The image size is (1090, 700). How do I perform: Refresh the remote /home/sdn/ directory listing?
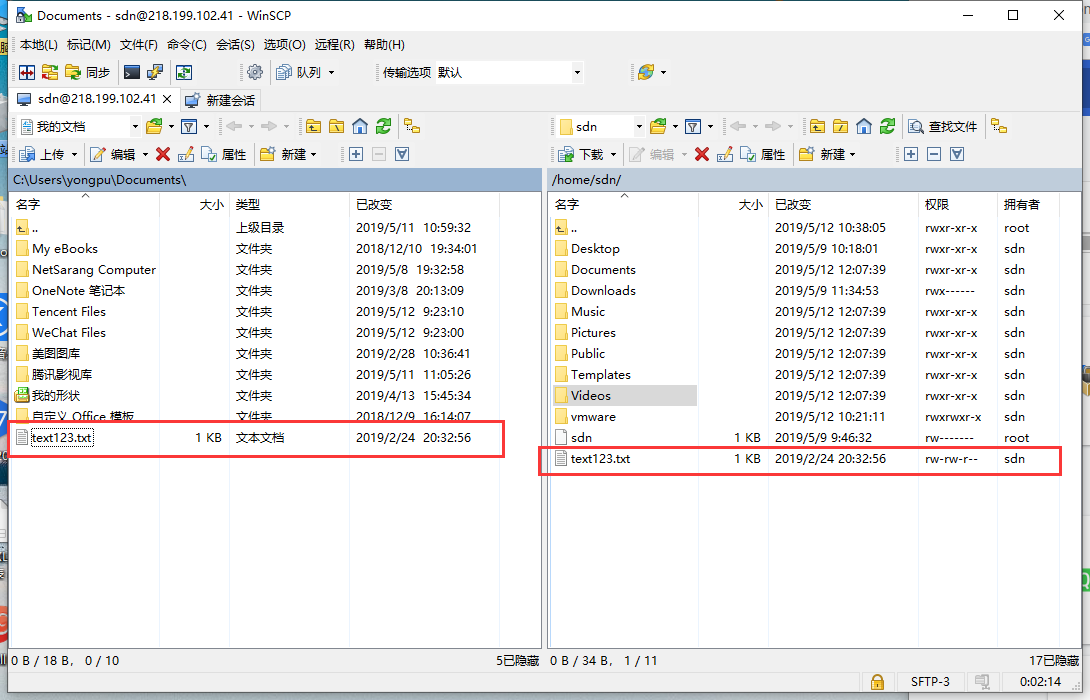coord(890,126)
